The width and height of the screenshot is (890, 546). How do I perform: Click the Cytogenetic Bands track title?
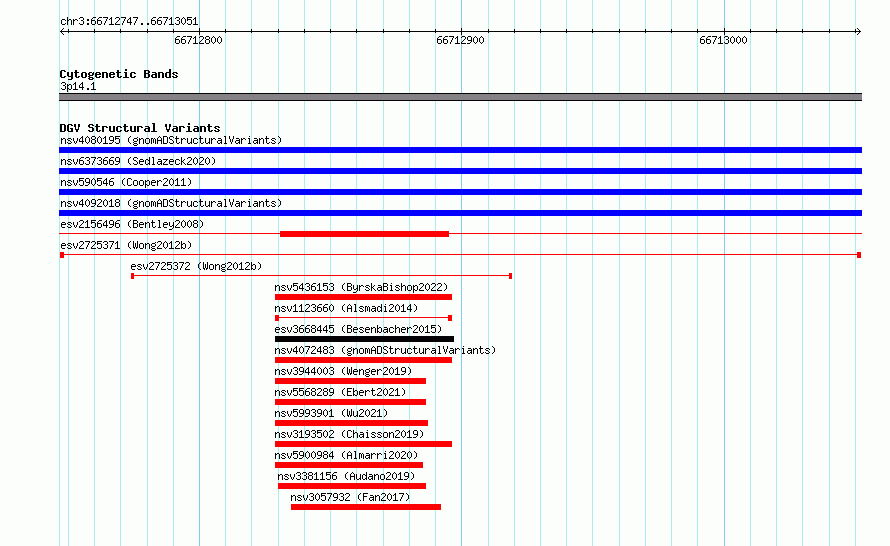pos(119,74)
